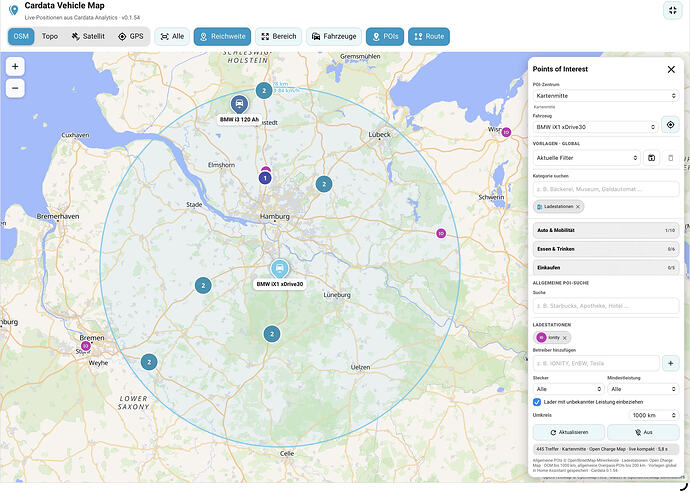
Task: Toggle the Bereich area button
Action: pyautogui.click(x=279, y=37)
